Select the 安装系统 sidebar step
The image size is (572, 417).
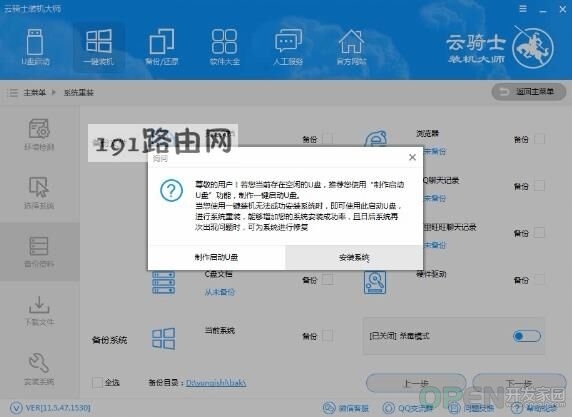[x=39, y=369]
